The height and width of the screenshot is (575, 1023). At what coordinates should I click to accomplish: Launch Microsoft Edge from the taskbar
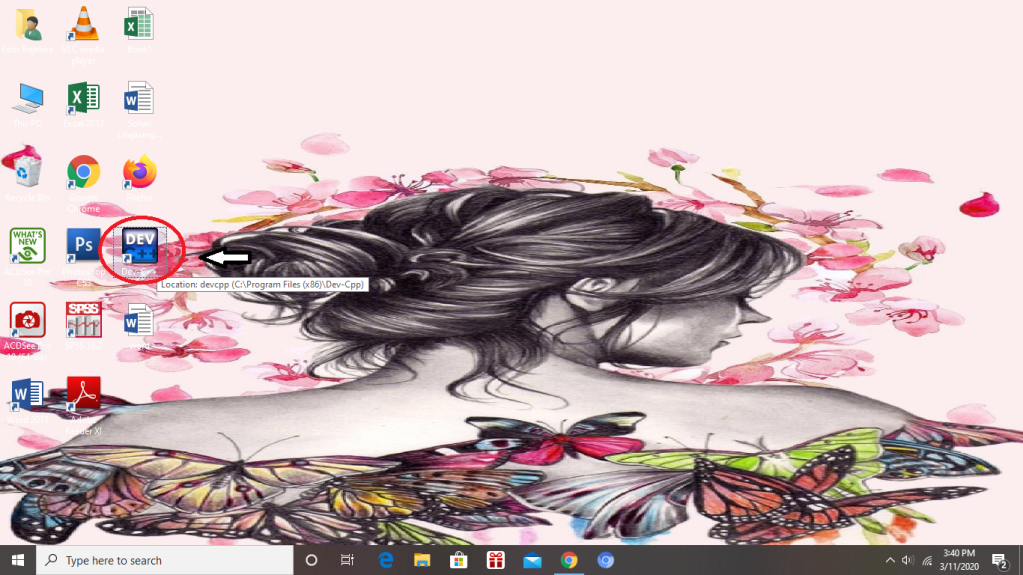click(x=385, y=560)
